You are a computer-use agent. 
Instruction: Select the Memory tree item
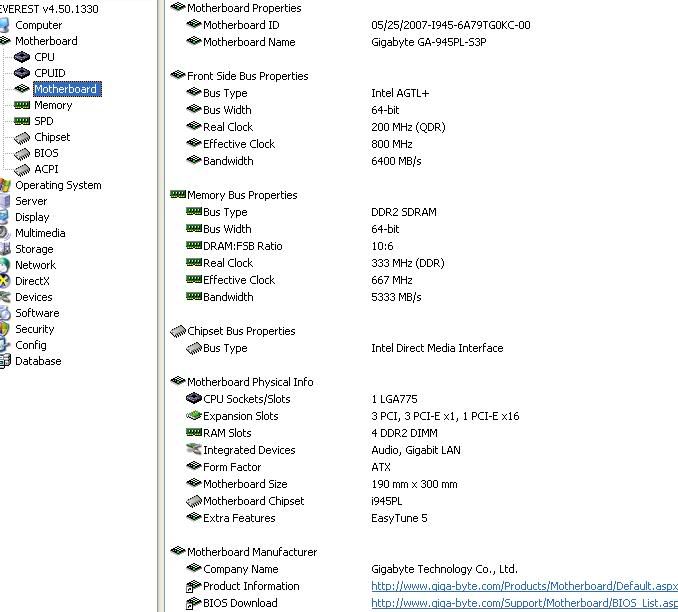(x=53, y=105)
